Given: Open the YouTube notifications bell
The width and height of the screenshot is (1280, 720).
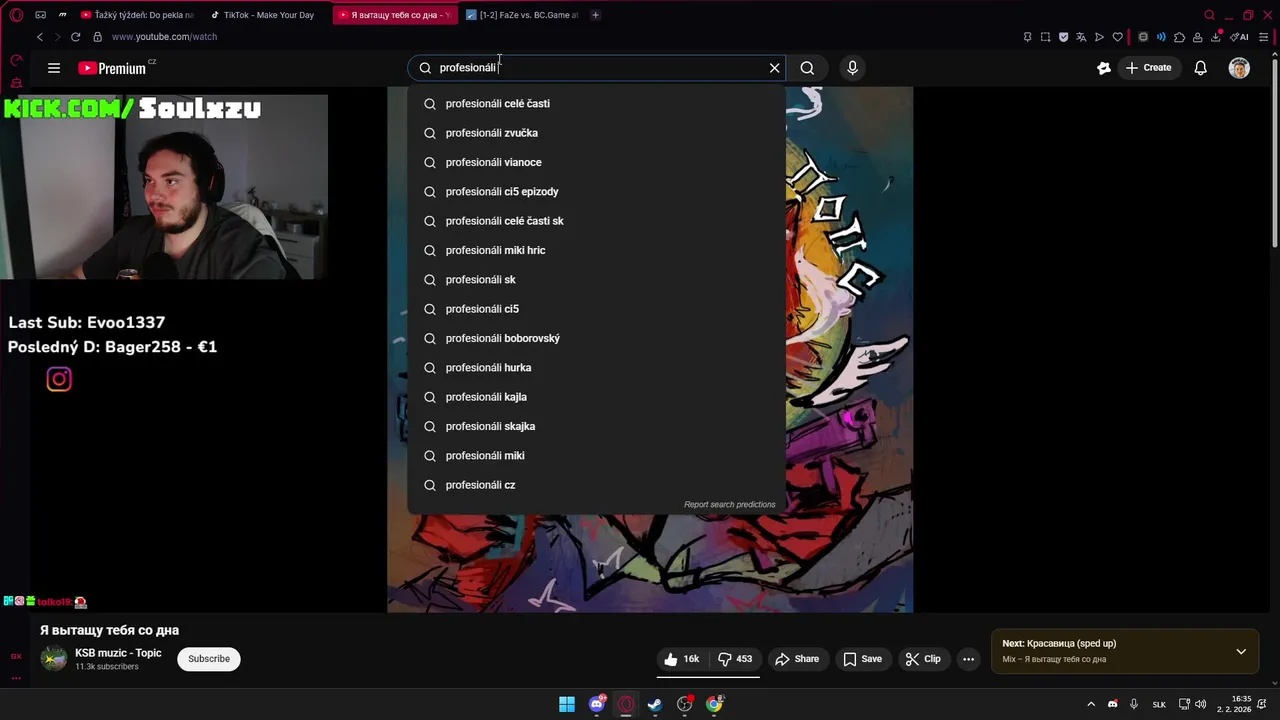Looking at the screenshot, I should (1200, 68).
